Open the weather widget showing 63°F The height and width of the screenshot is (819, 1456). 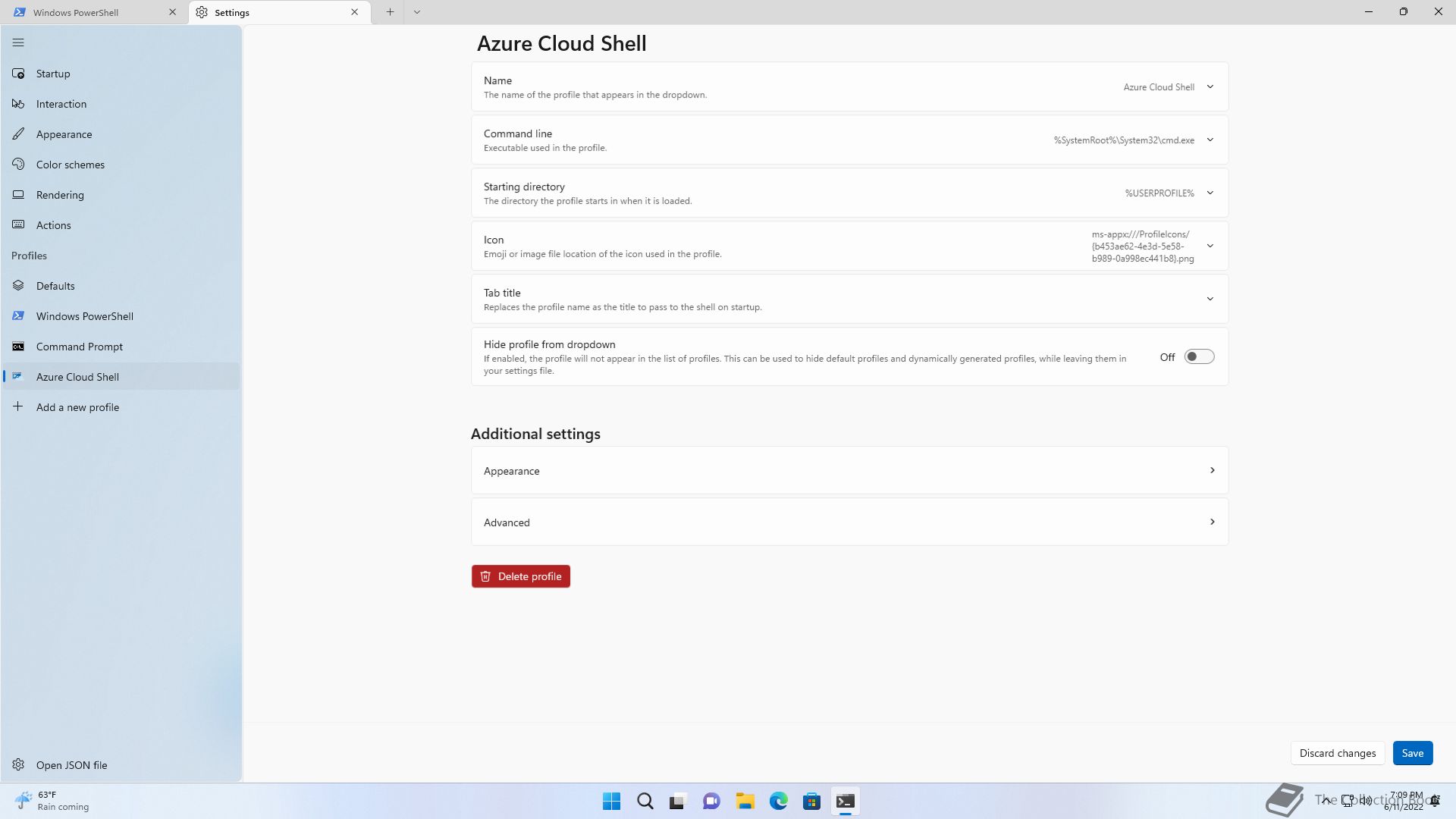click(x=52, y=802)
